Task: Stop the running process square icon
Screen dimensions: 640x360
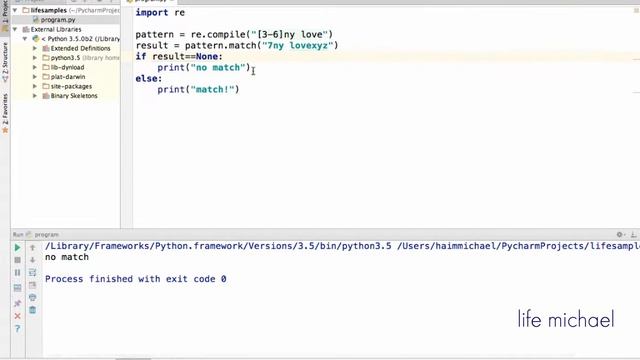Action: (17, 260)
